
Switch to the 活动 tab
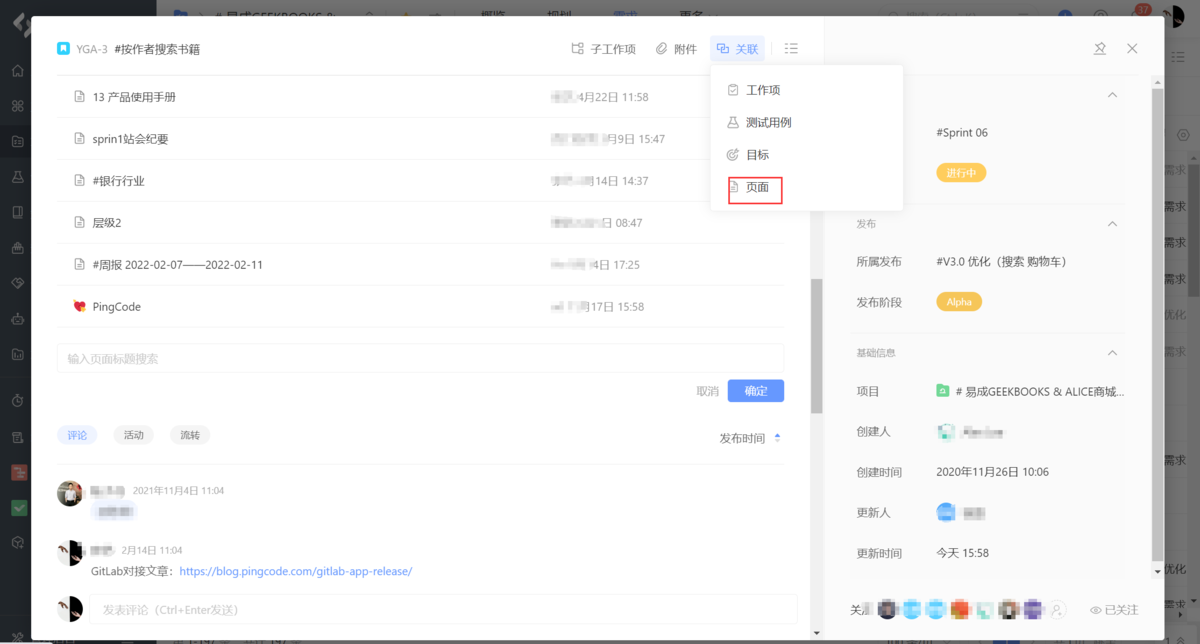tap(133, 435)
